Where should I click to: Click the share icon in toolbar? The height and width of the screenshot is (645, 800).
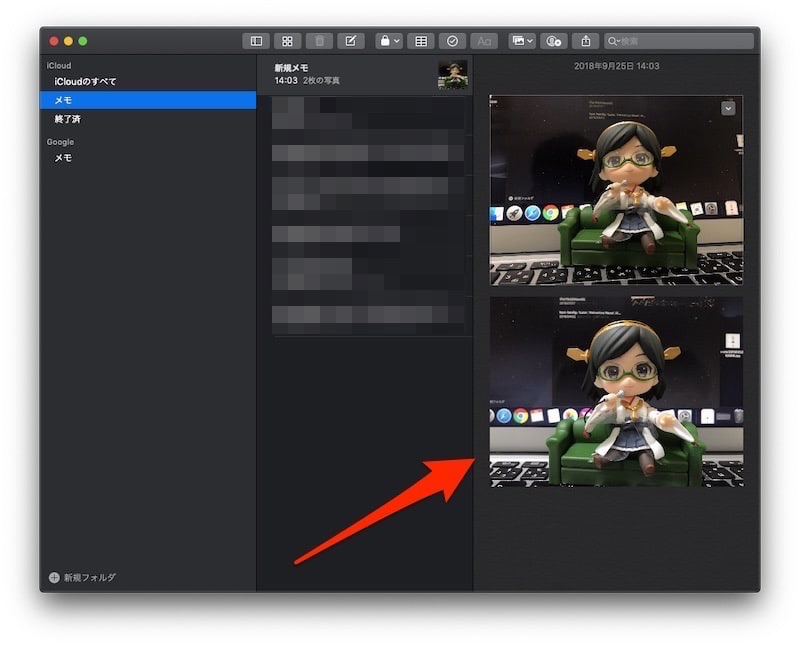[586, 41]
